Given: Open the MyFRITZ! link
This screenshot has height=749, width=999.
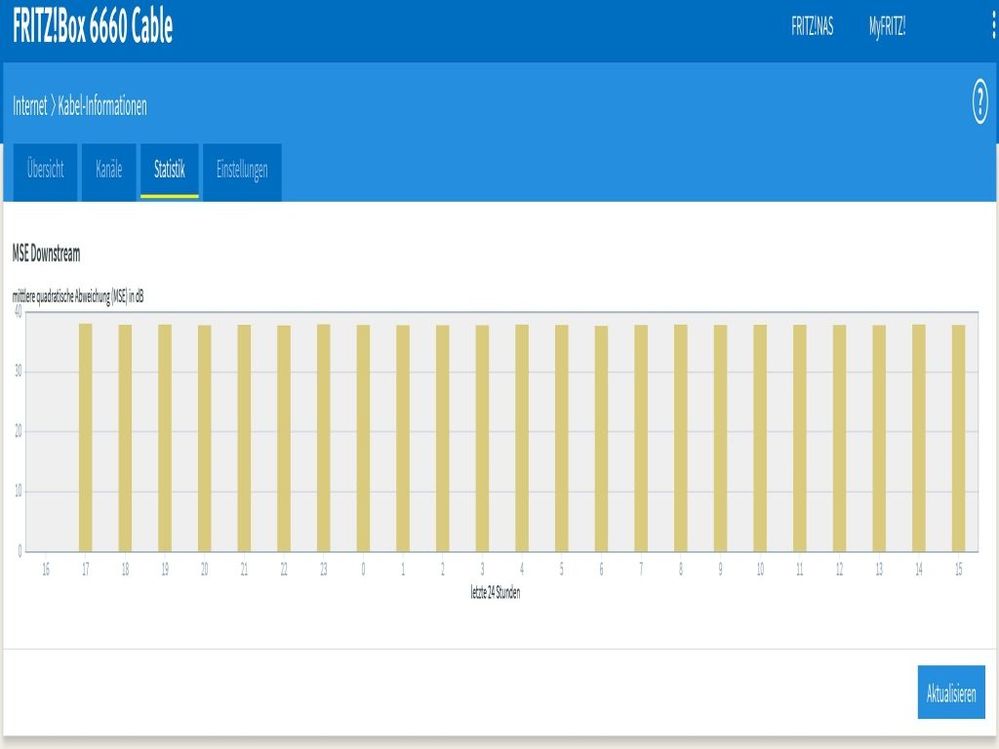Looking at the screenshot, I should click(887, 27).
